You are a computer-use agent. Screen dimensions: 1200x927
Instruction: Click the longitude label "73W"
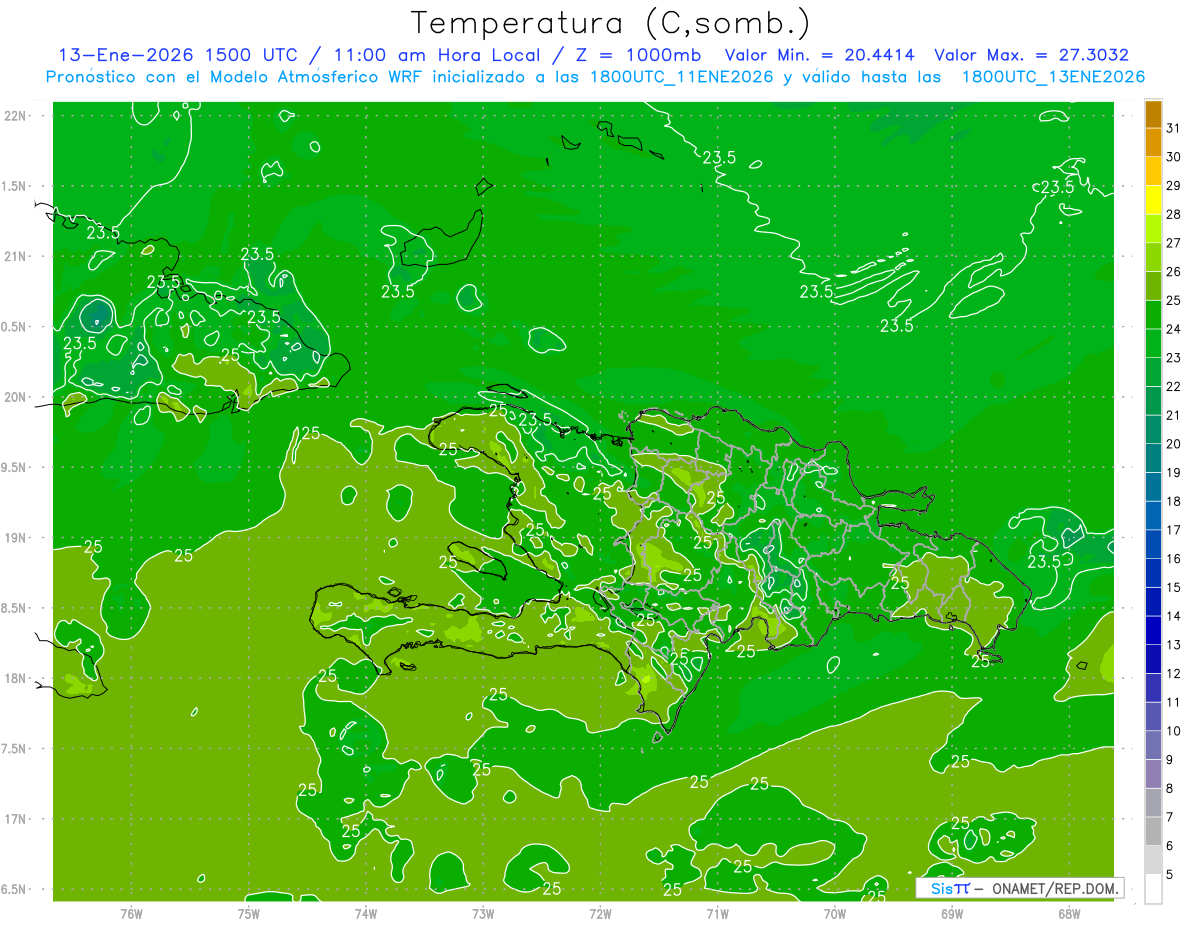click(483, 913)
